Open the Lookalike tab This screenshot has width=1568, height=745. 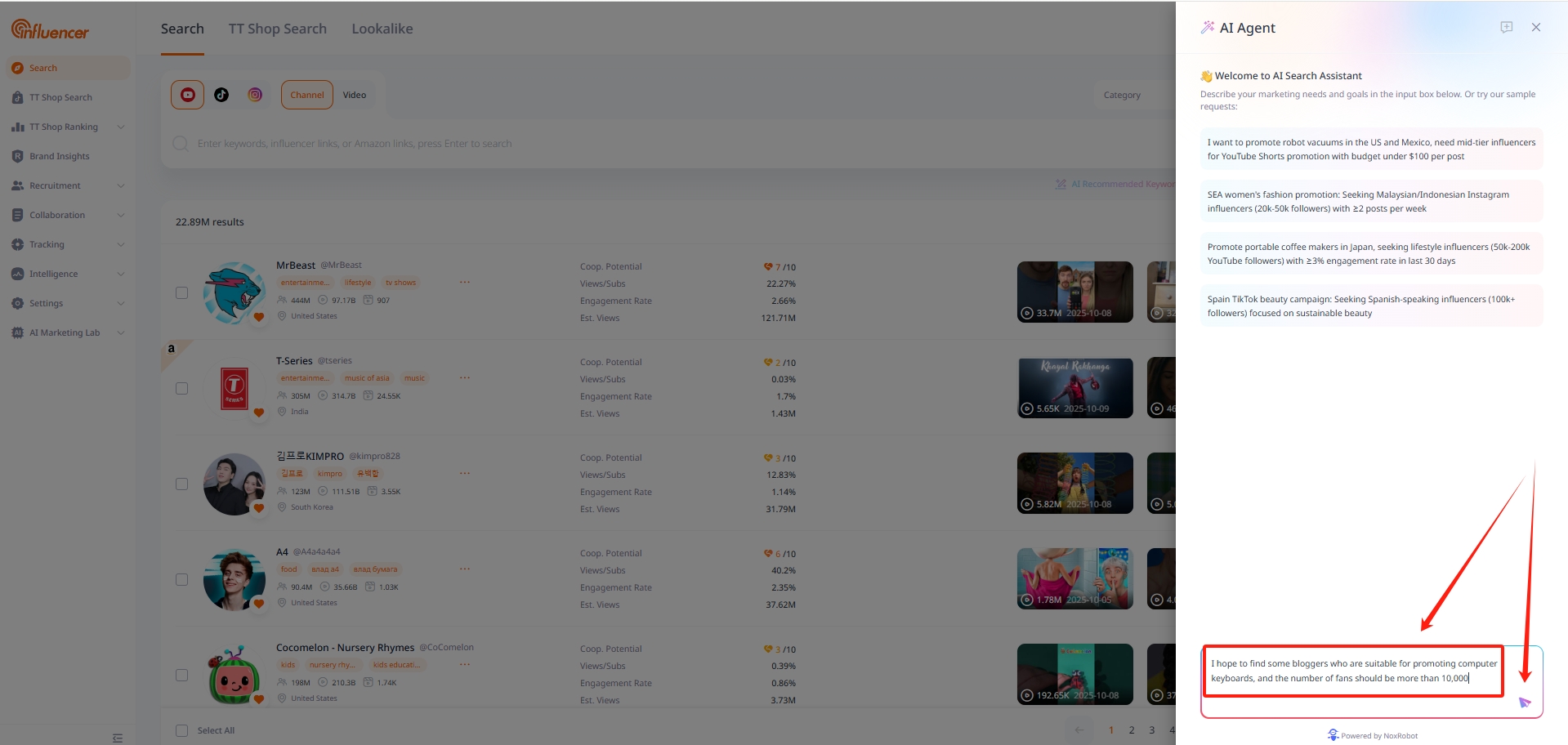(382, 29)
